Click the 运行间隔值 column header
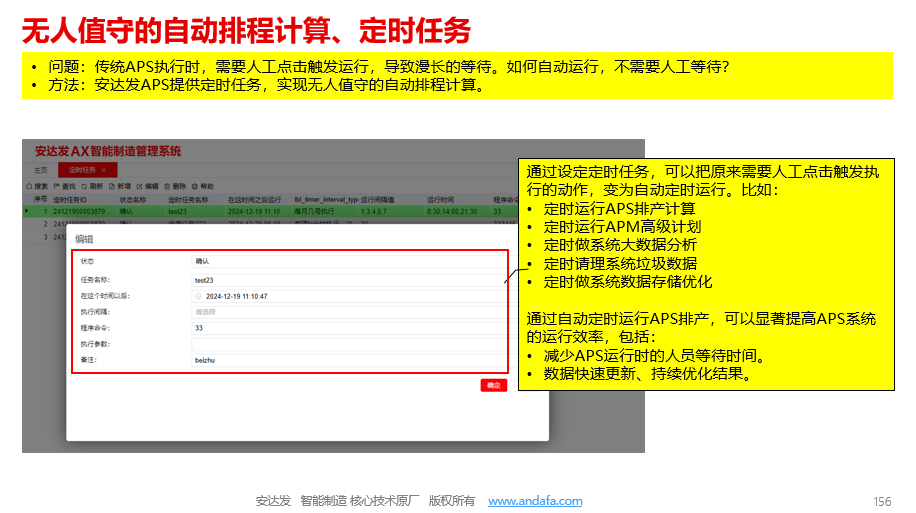The height and width of the screenshot is (513, 916). click(377, 200)
